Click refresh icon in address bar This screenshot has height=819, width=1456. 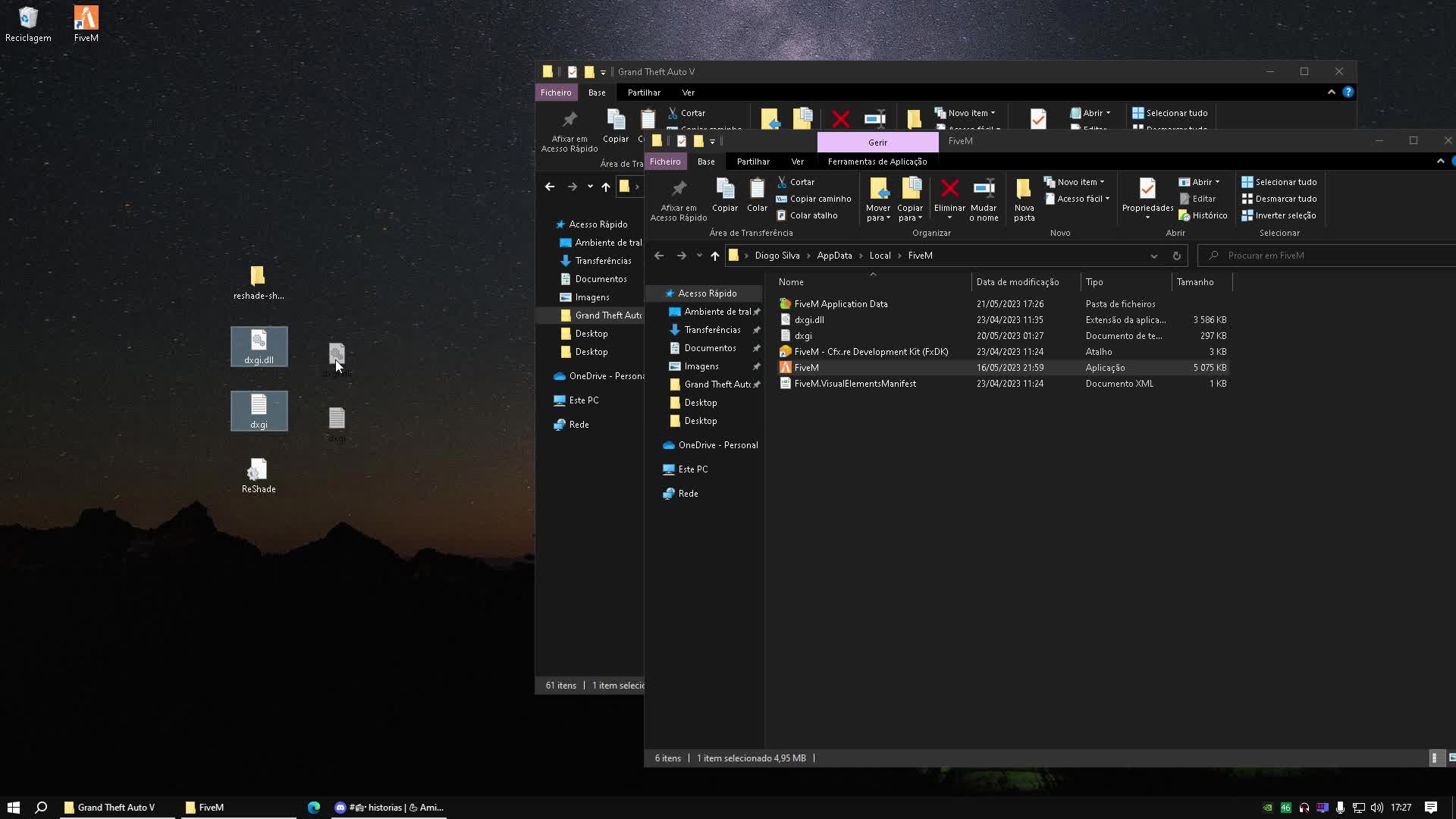tap(1176, 256)
